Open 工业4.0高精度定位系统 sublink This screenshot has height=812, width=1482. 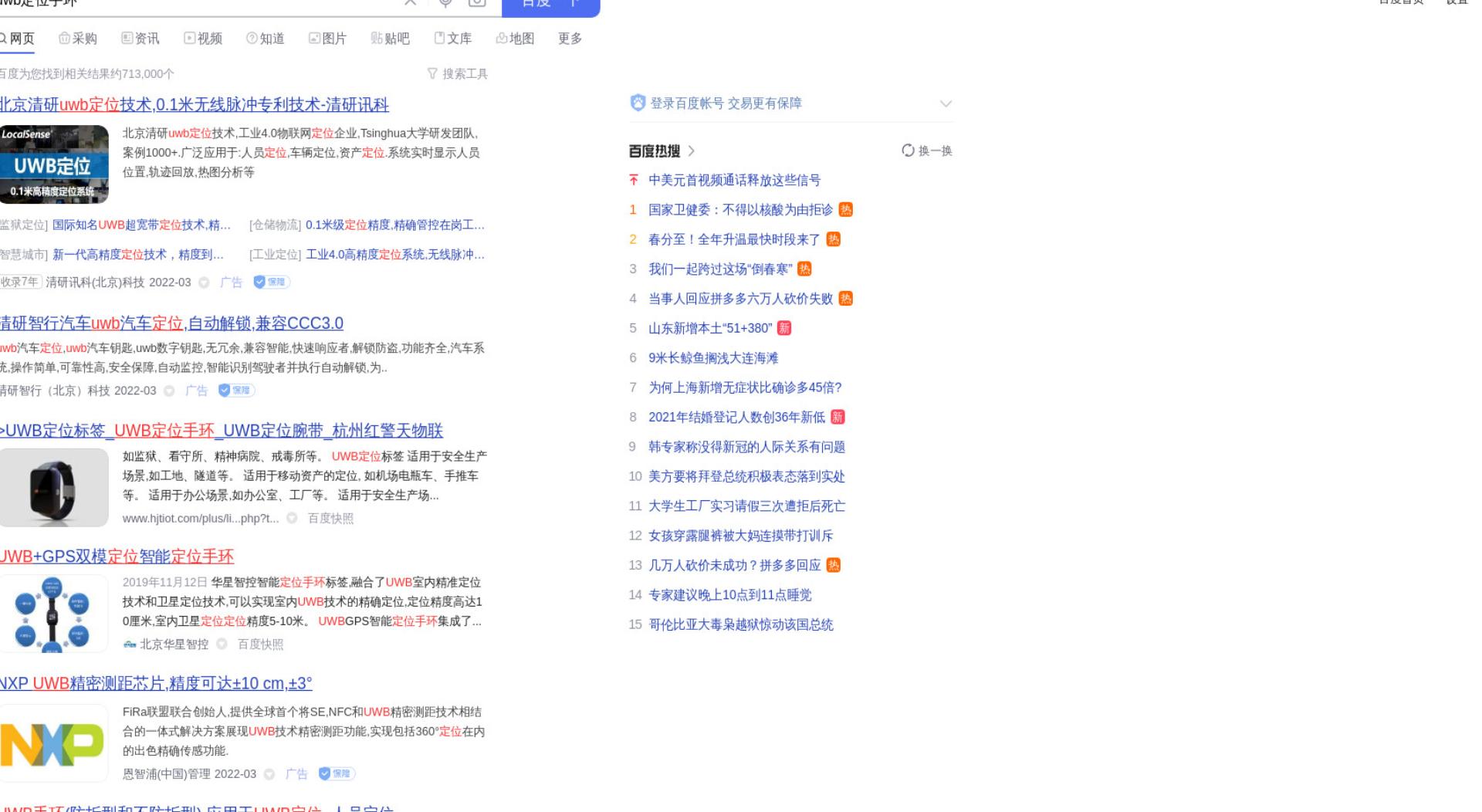[x=395, y=255]
